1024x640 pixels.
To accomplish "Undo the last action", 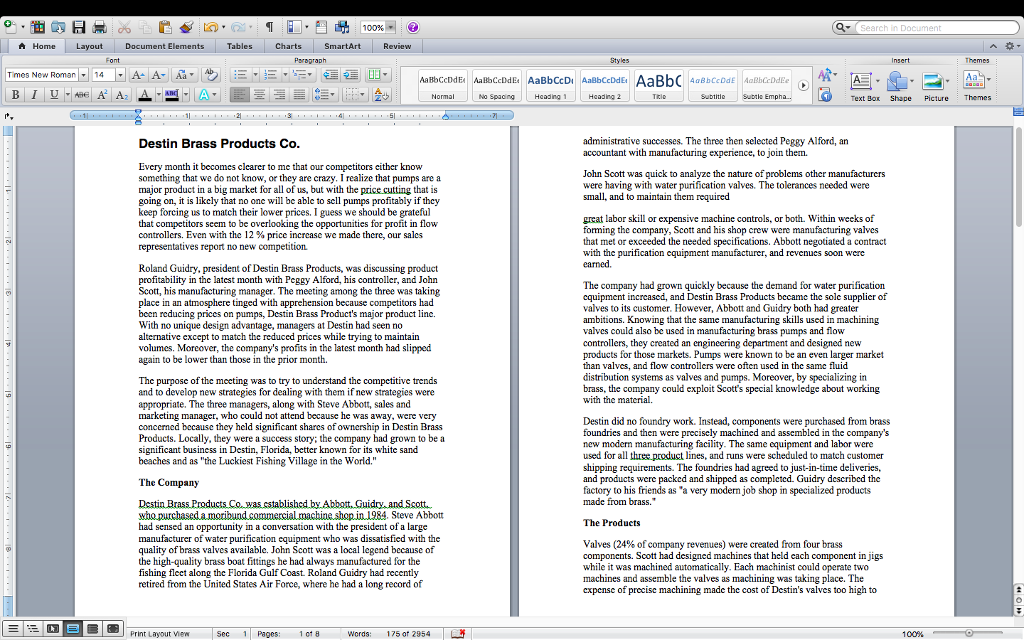I will point(210,27).
